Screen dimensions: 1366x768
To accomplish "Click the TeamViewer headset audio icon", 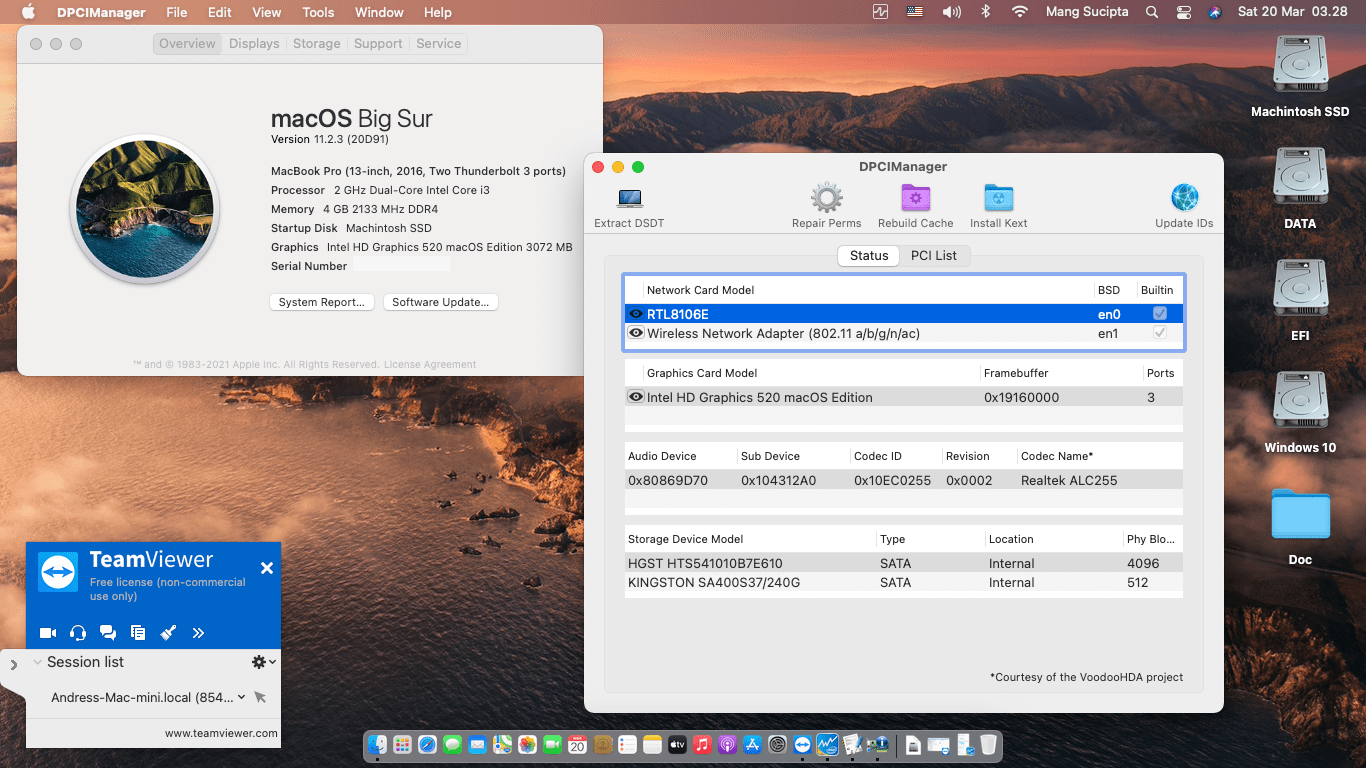I will 78,633.
